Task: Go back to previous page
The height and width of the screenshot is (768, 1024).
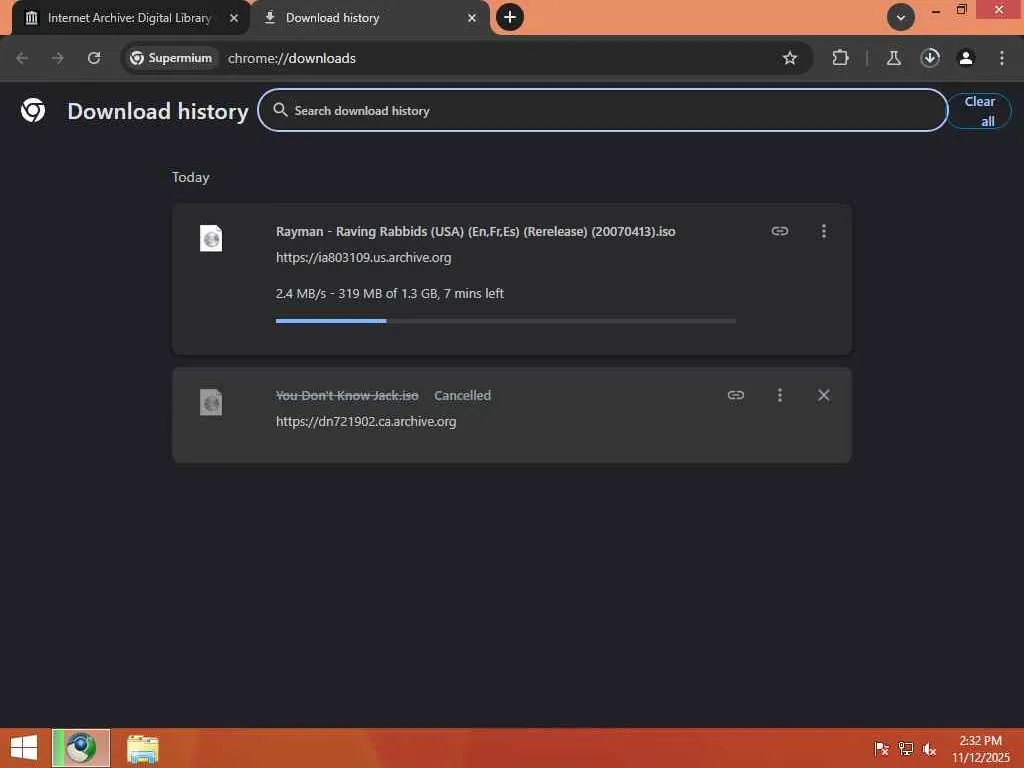Action: 22,58
